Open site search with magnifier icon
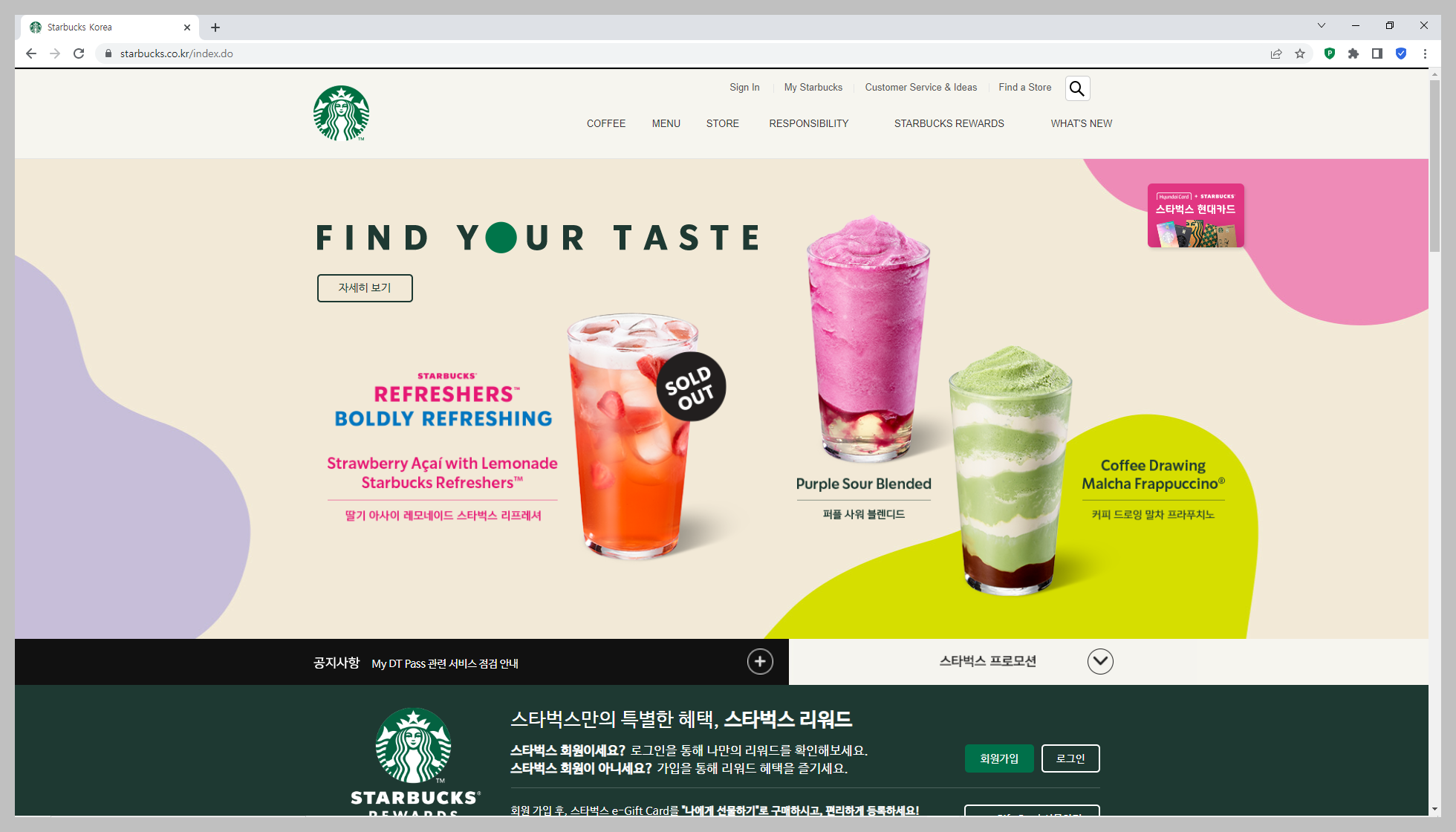 click(1076, 88)
